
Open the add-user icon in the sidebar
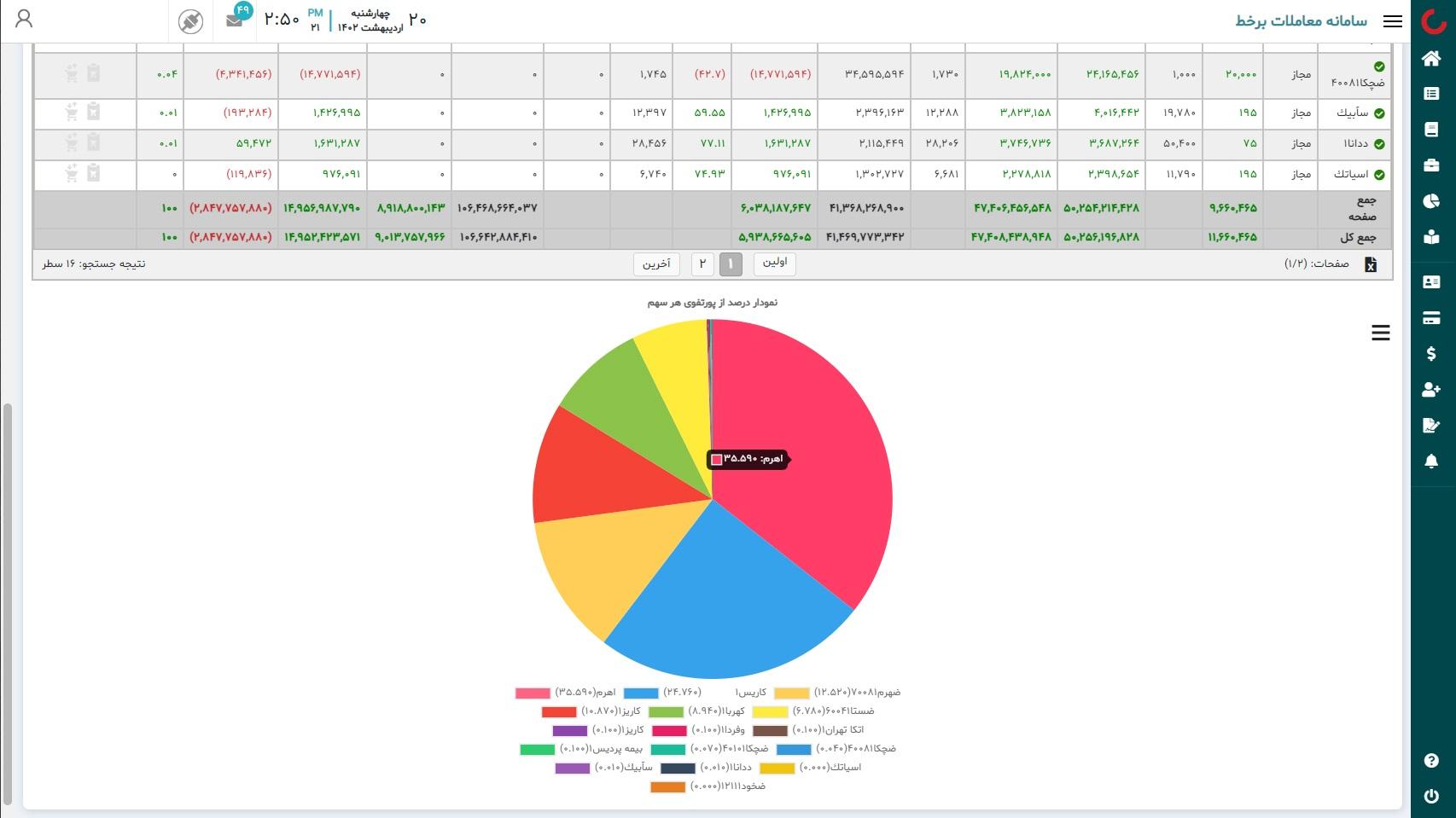pos(1431,390)
